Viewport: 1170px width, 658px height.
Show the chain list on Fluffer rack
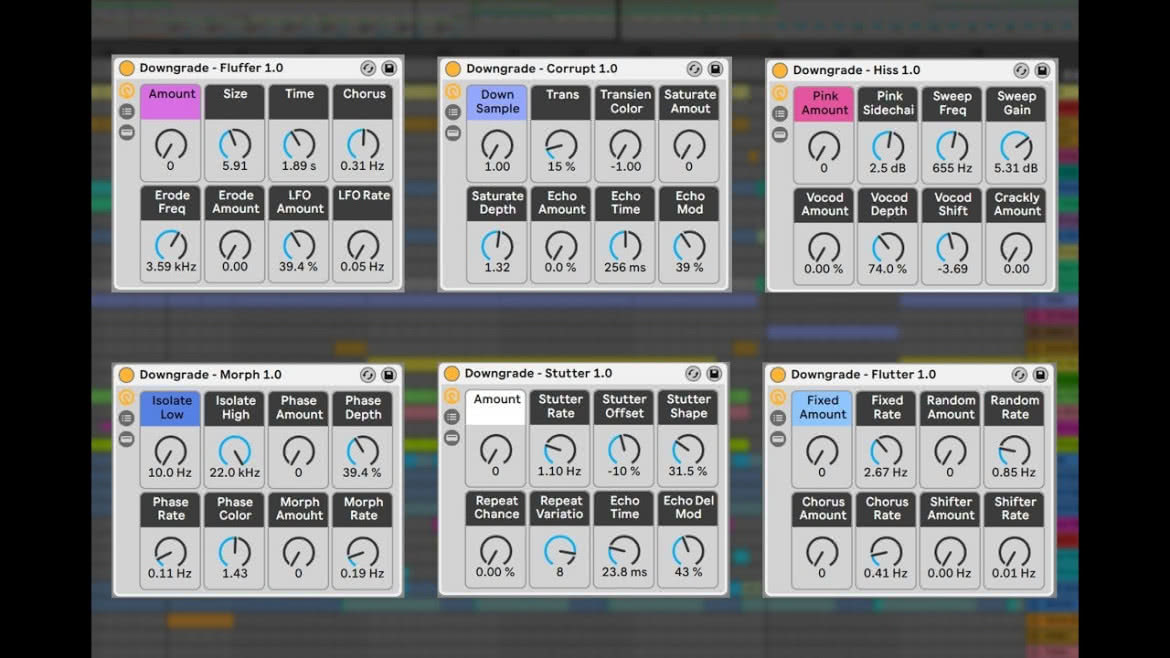[127, 111]
